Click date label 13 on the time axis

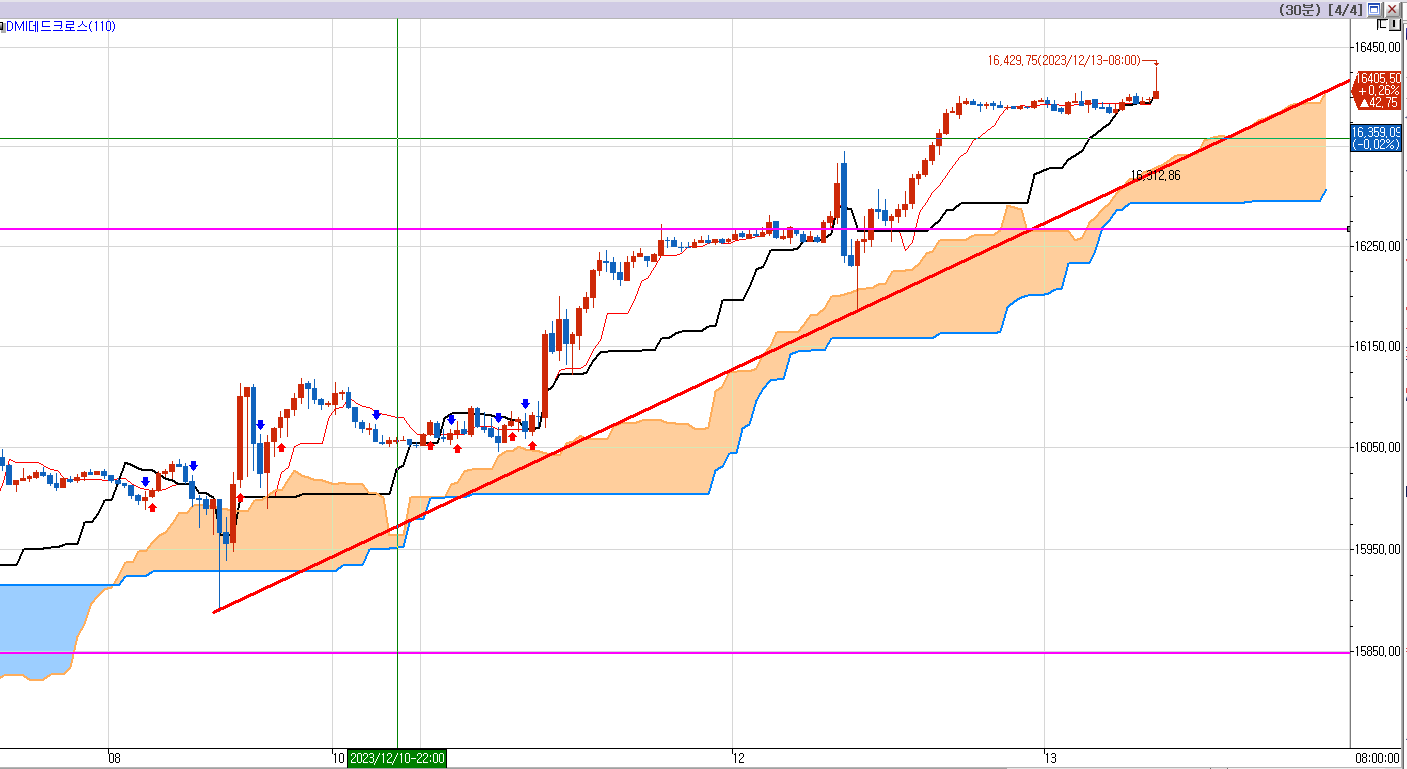coord(1049,758)
